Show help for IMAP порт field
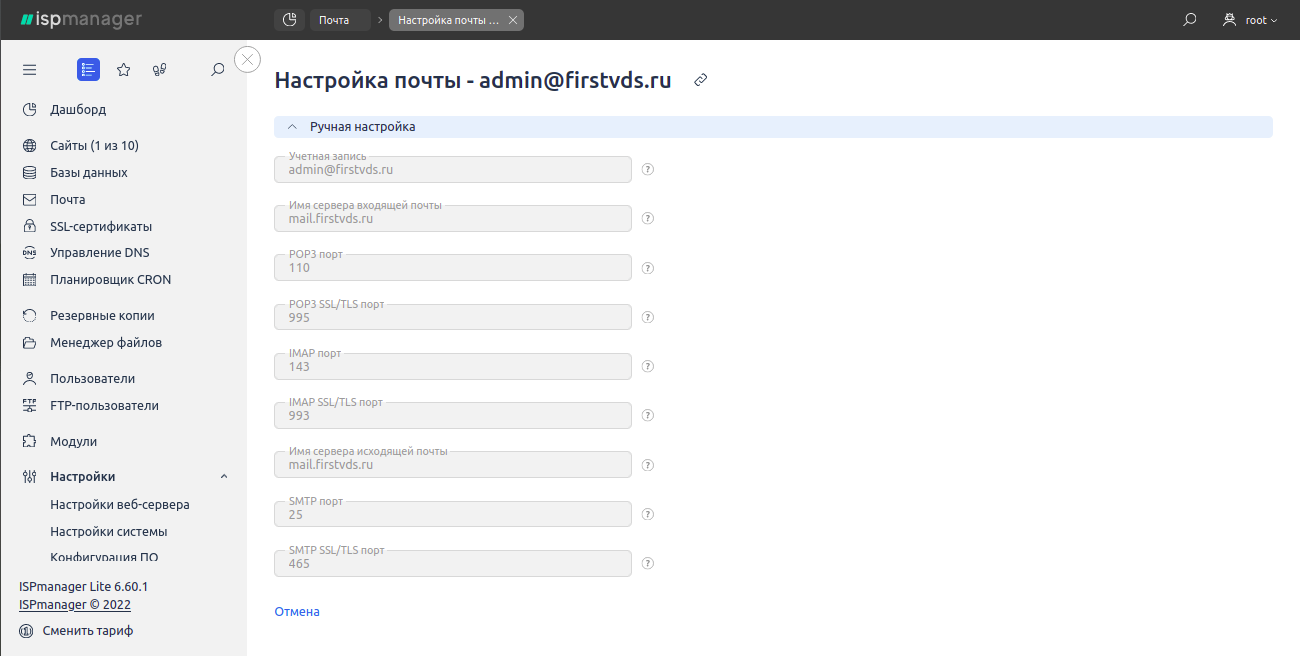The height and width of the screenshot is (656, 1300). (648, 367)
